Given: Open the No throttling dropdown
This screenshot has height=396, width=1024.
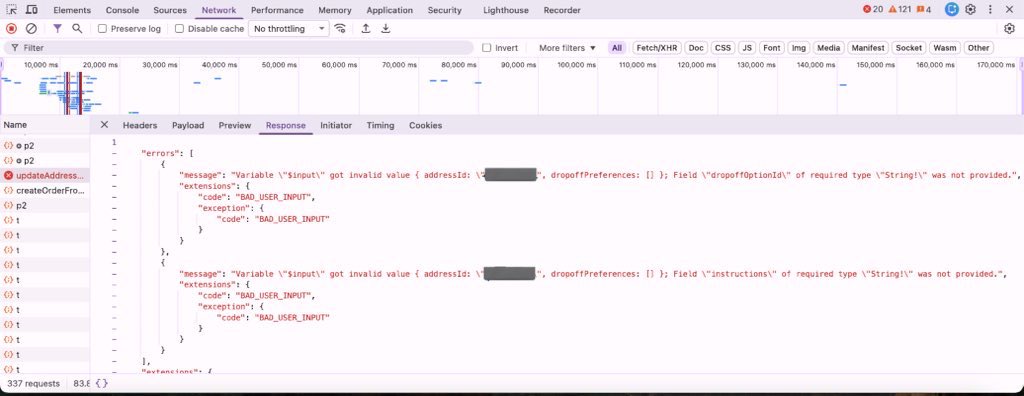Looking at the screenshot, I should (289, 29).
